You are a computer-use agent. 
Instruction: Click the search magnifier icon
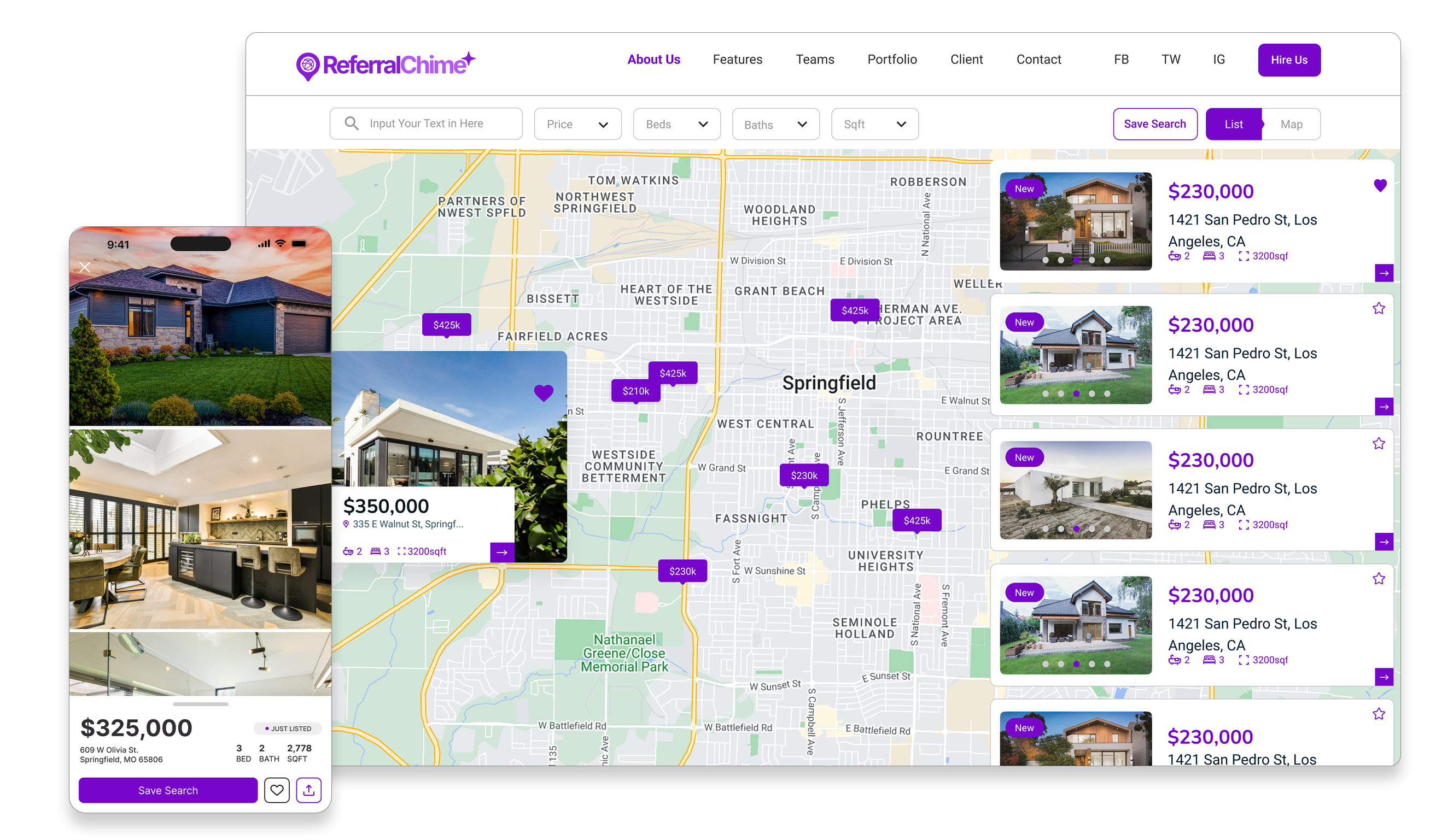352,123
